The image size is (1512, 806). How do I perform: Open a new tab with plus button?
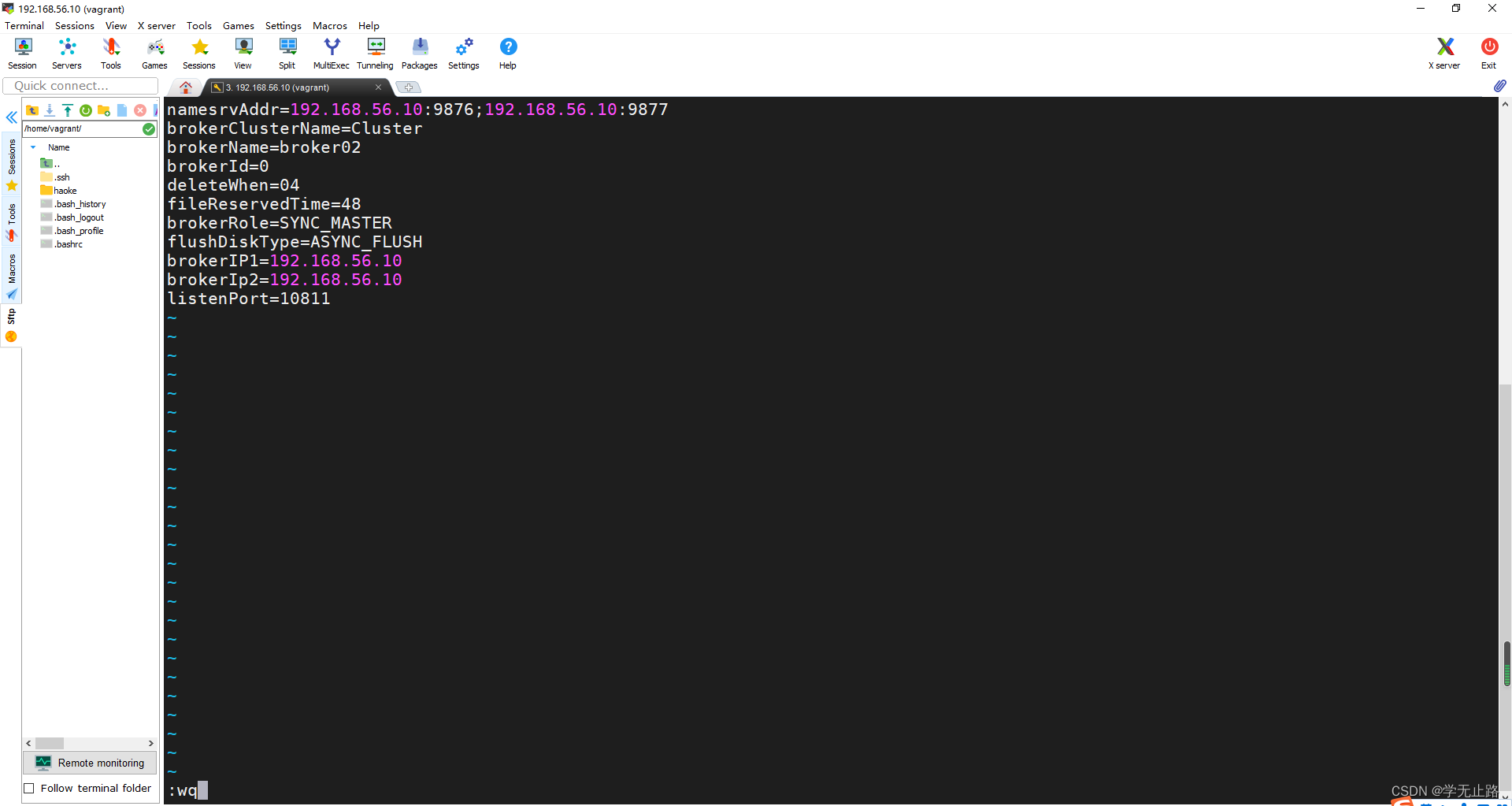click(409, 87)
